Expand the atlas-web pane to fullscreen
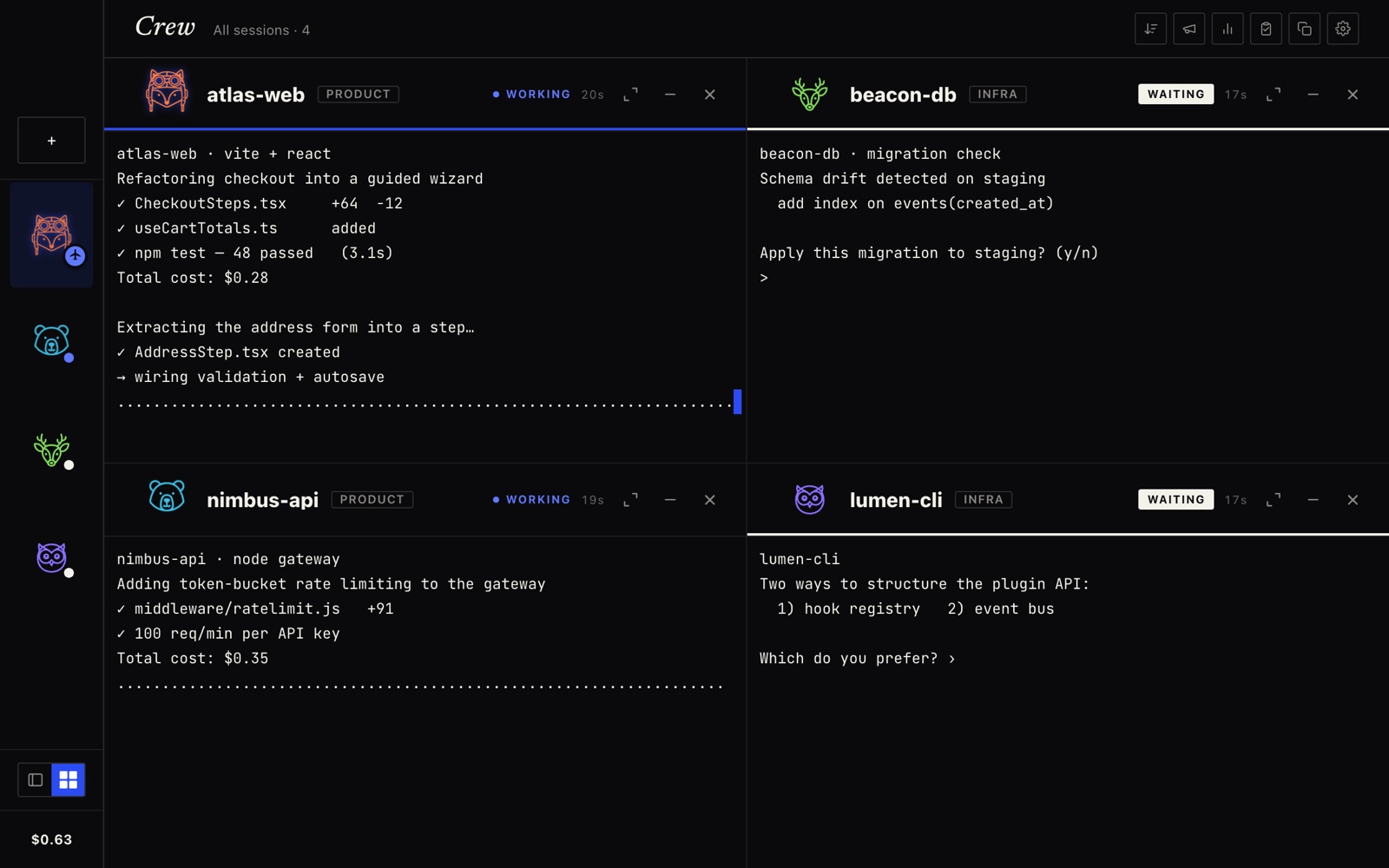The height and width of the screenshot is (868, 1389). (631, 95)
